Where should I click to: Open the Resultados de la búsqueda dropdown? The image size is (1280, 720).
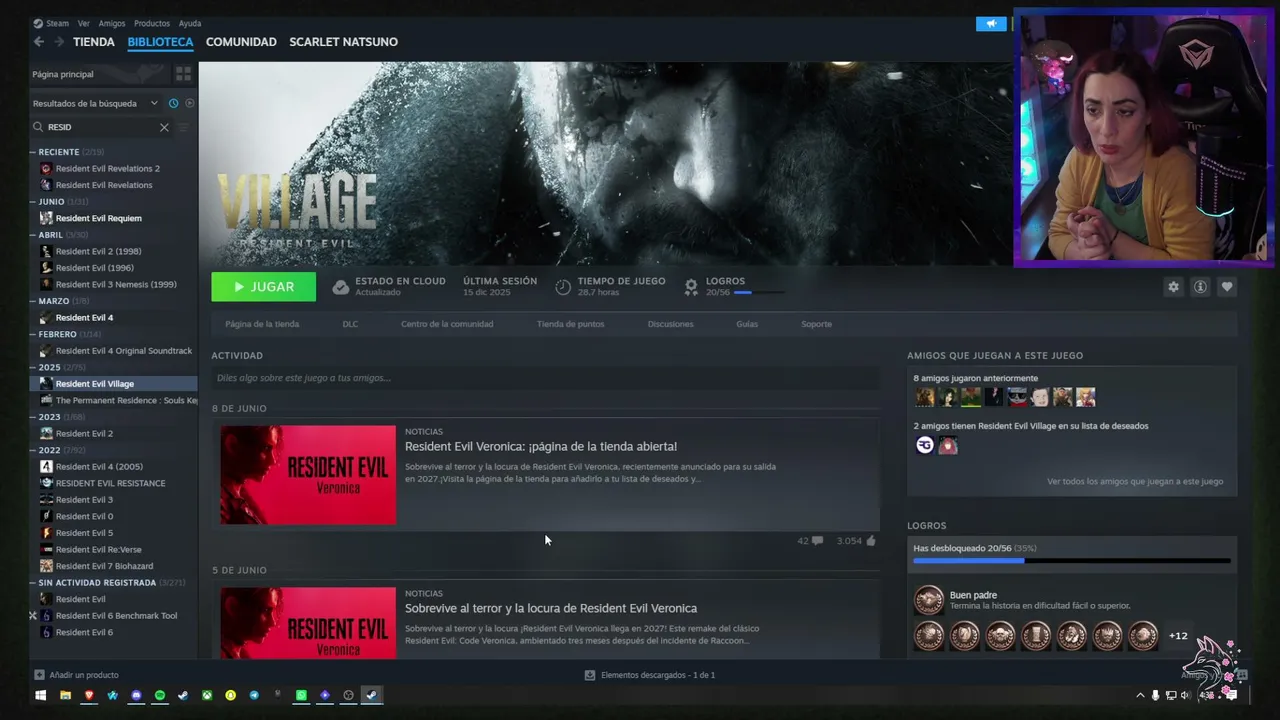pyautogui.click(x=95, y=103)
